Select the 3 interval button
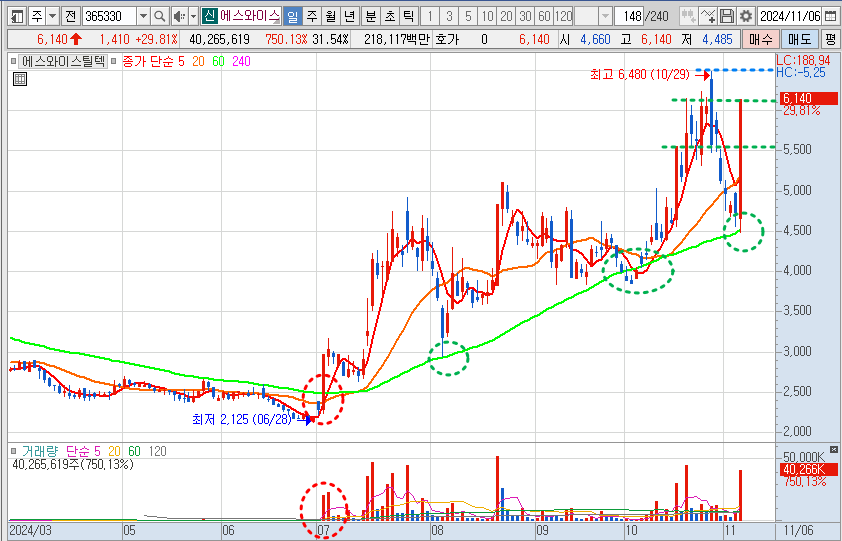Image resolution: width=842 pixels, height=541 pixels. tap(449, 17)
